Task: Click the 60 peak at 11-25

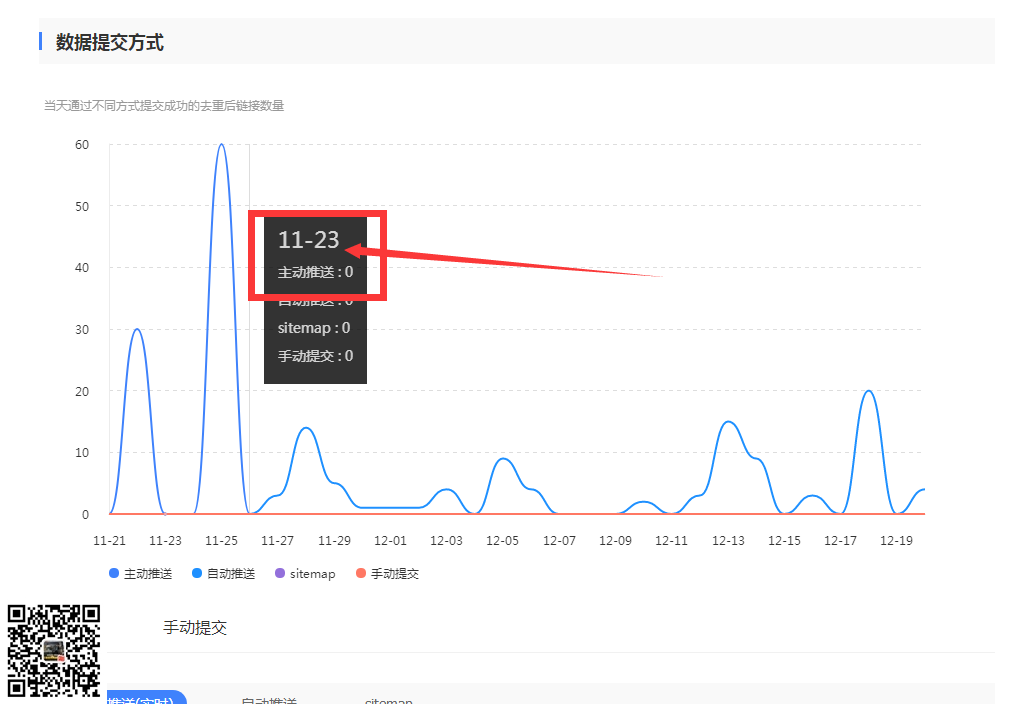Action: [x=221, y=145]
